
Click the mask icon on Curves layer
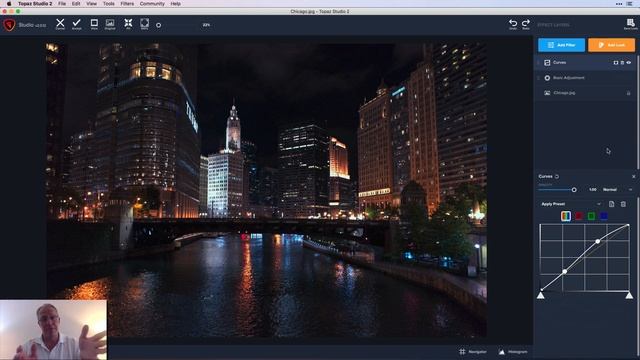point(616,62)
